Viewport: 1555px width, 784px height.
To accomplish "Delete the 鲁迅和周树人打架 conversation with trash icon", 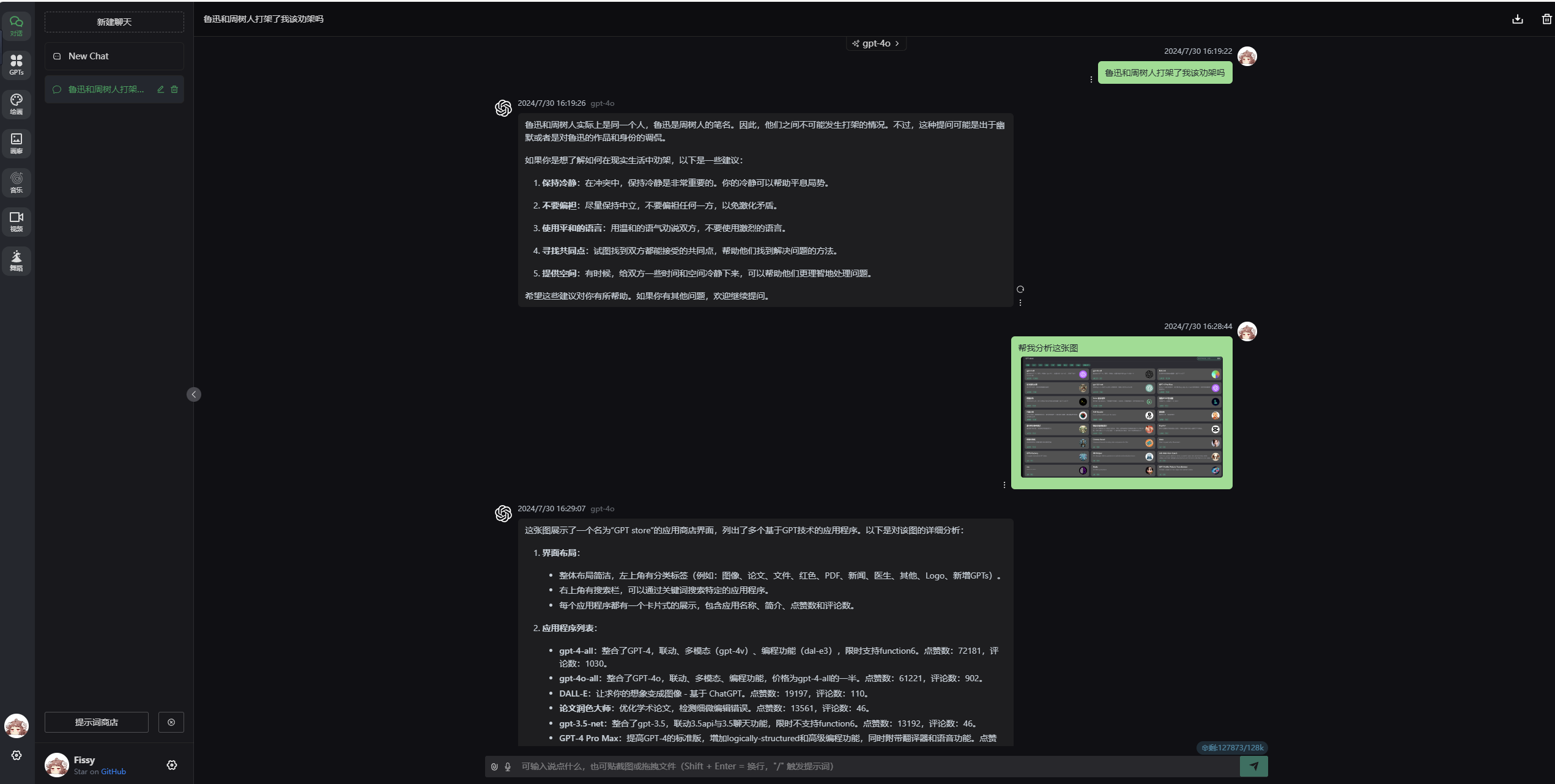I will click(x=174, y=89).
